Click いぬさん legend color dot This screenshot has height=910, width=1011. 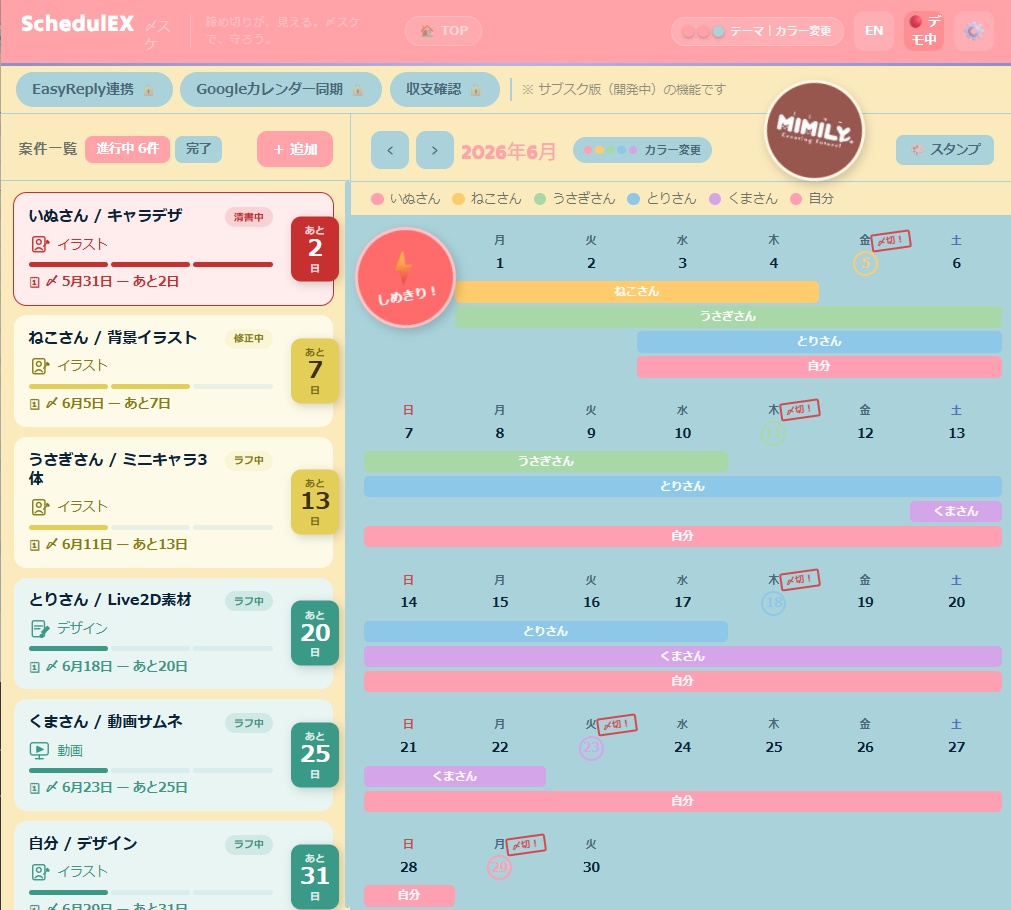point(378,199)
